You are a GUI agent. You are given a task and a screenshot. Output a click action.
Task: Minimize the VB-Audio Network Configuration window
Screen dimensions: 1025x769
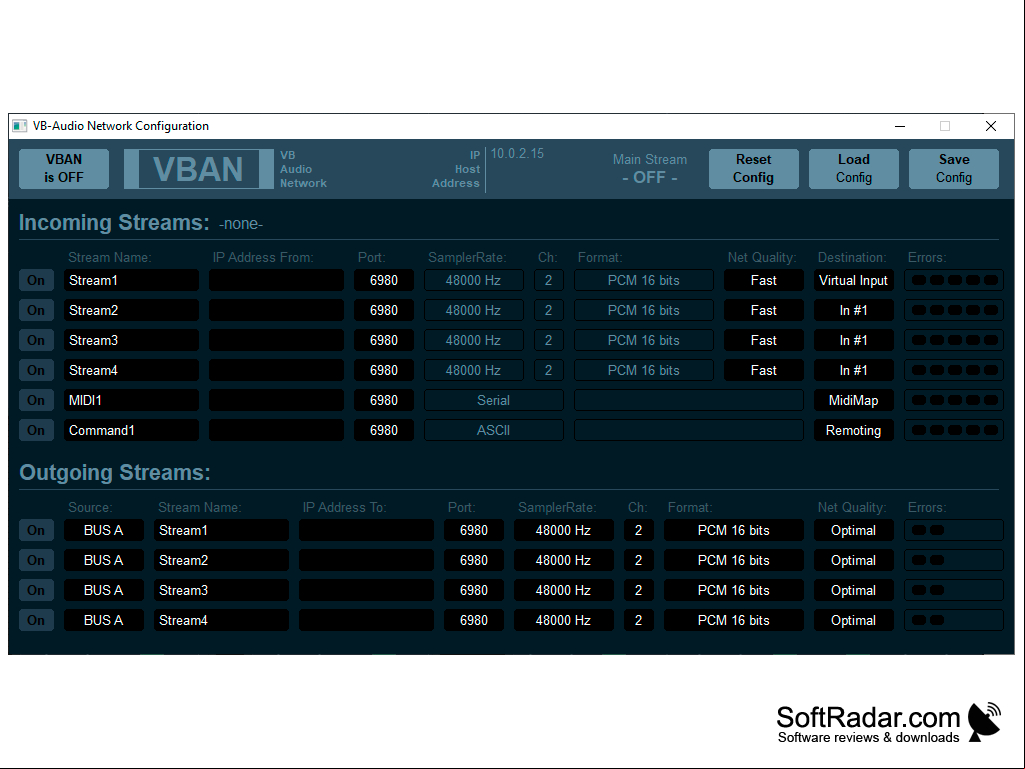900,126
